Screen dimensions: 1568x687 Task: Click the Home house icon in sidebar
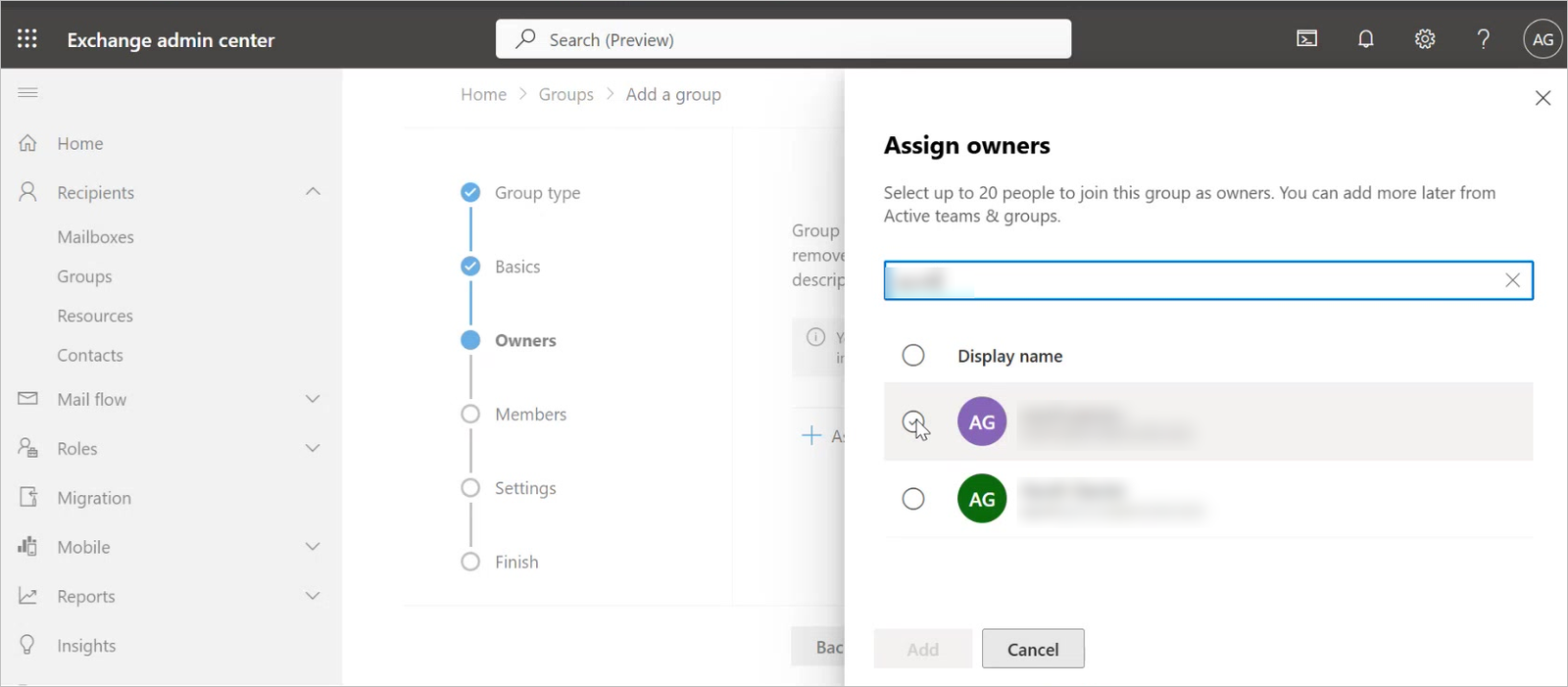tap(27, 143)
